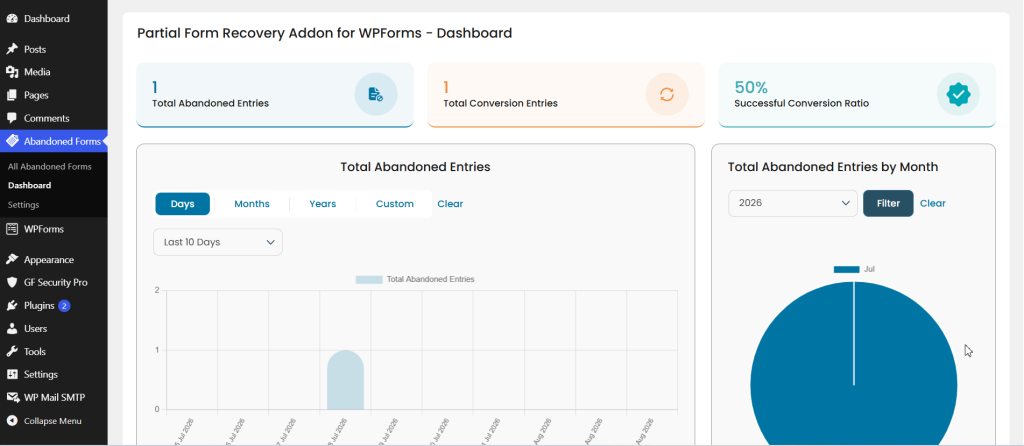Image resolution: width=1024 pixels, height=446 pixels.
Task: Select the Days tab
Action: tap(183, 204)
